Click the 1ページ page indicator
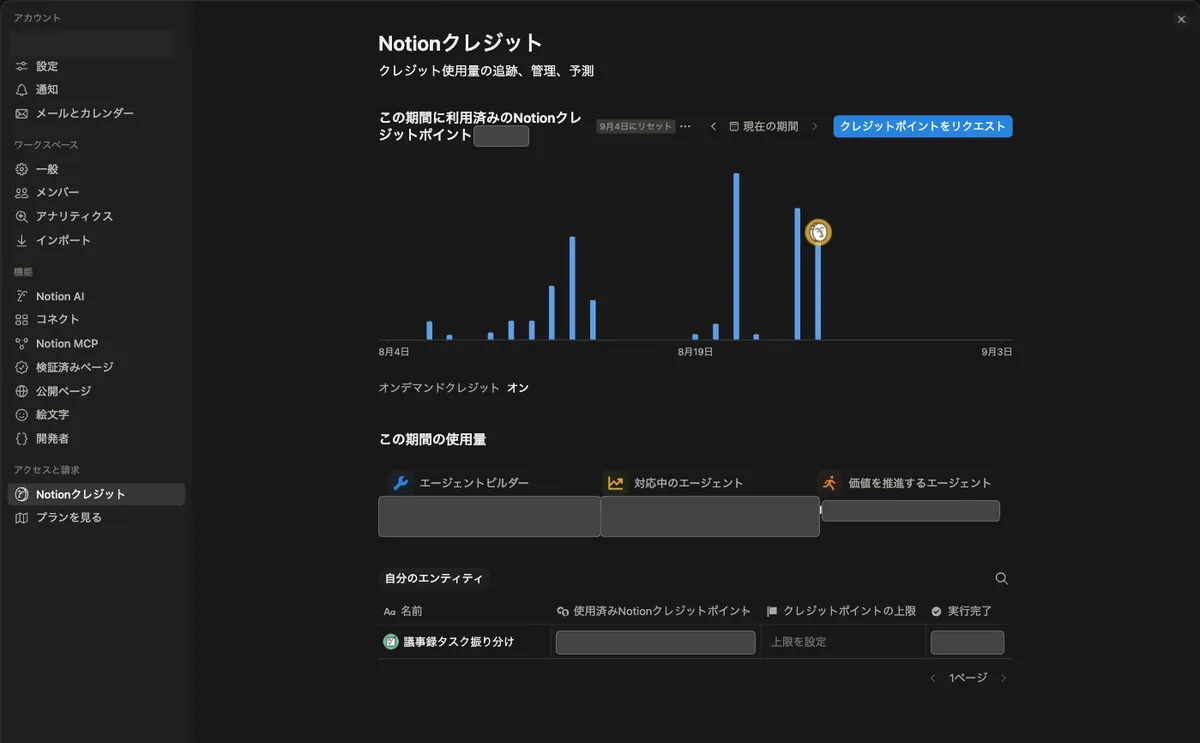The height and width of the screenshot is (743, 1200). [968, 678]
